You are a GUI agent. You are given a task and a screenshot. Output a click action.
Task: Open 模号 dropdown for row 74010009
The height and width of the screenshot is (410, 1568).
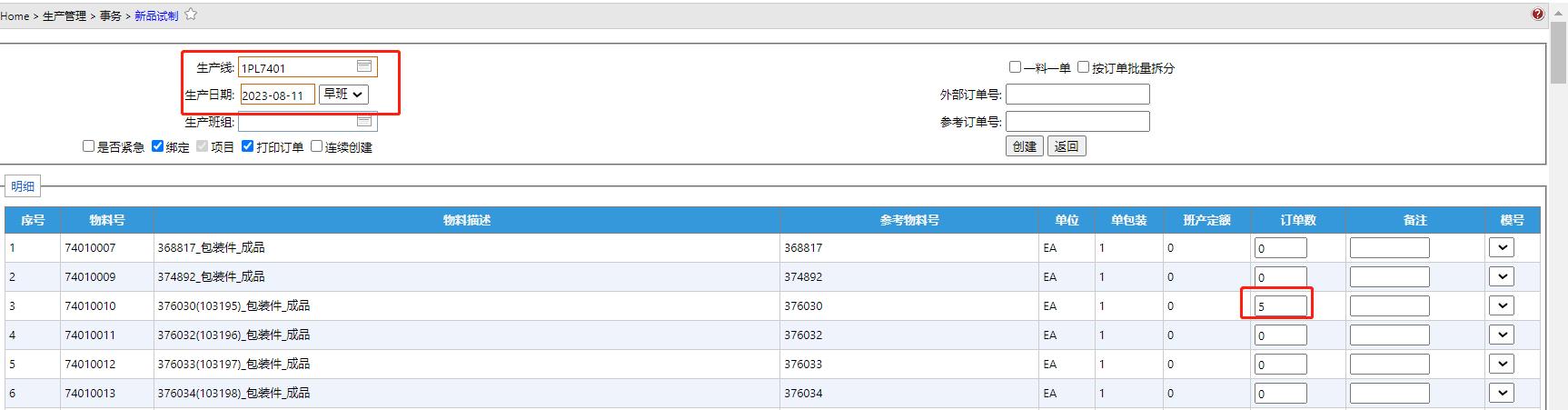tap(1502, 276)
